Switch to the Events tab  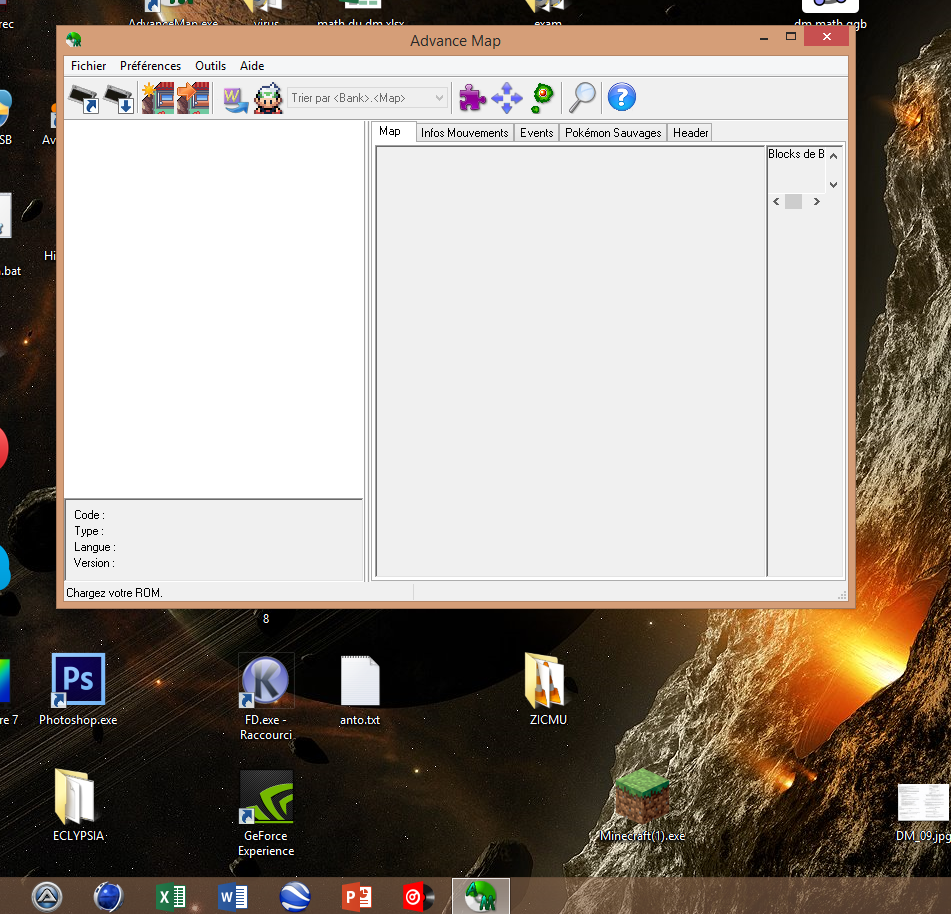pos(536,133)
